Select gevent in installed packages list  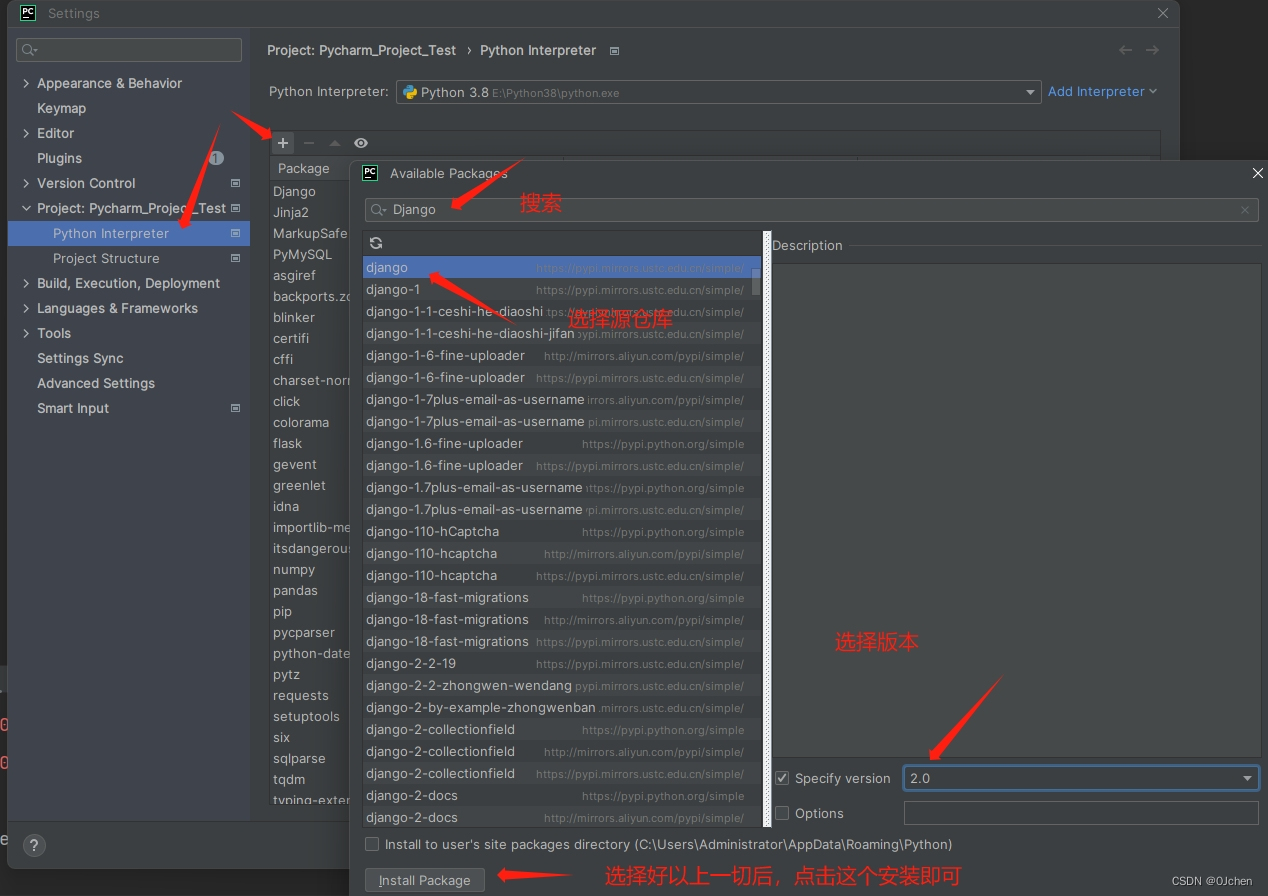coord(295,464)
